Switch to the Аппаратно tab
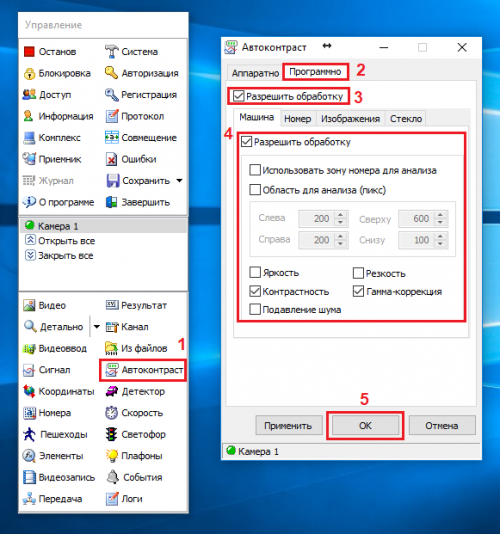This screenshot has width=500, height=534. pos(255,73)
